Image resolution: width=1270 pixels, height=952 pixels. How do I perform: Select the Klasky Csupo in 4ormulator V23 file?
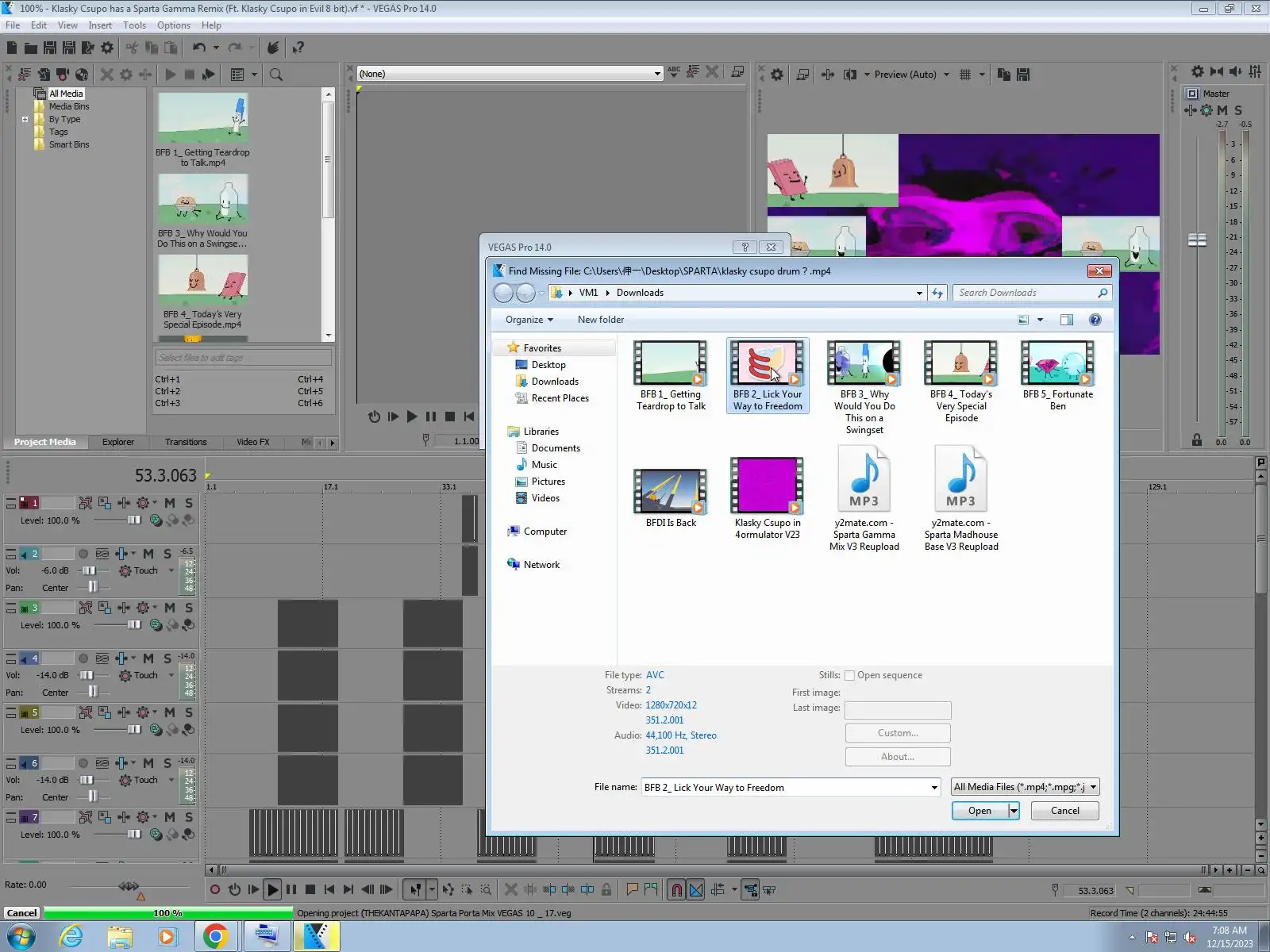pos(768,499)
